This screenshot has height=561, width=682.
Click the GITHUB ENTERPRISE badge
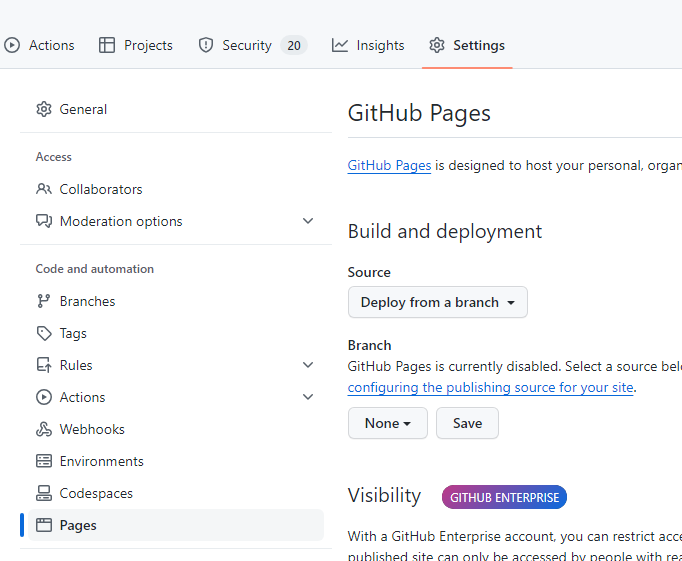pyautogui.click(x=504, y=497)
